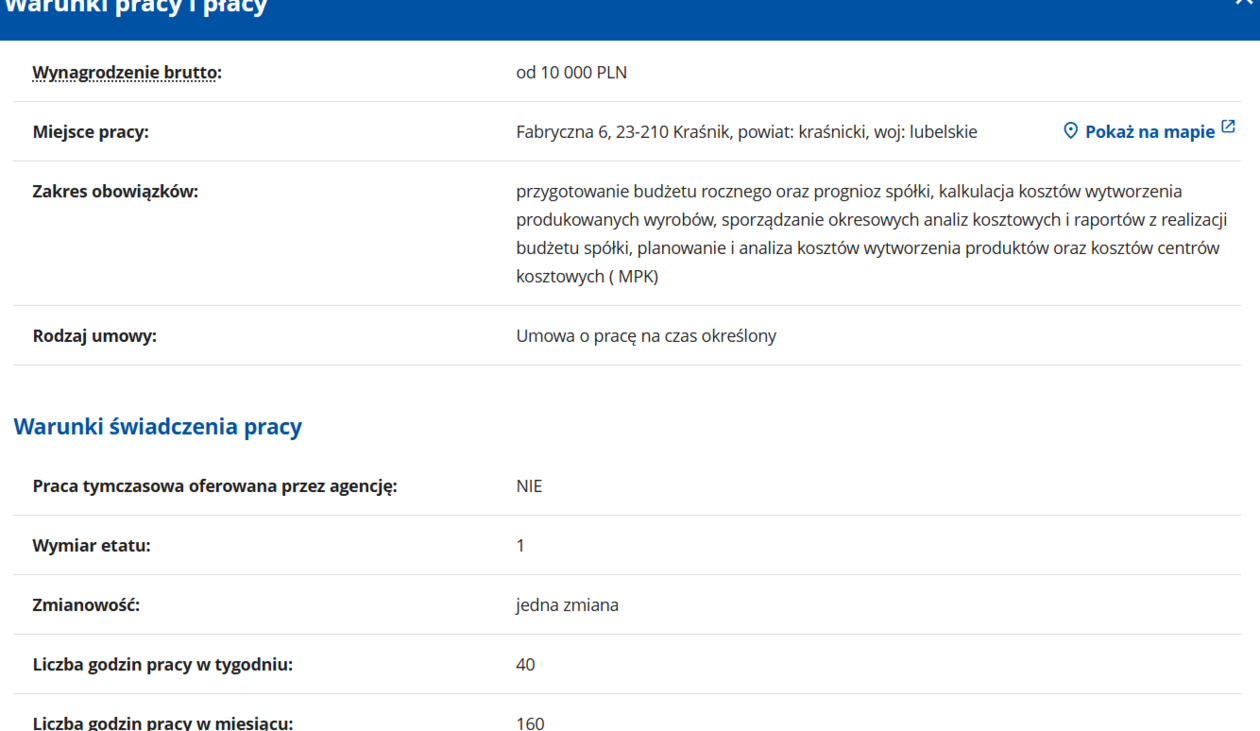Click the Liczba godzin pracy w miesiącu label

tap(163, 722)
